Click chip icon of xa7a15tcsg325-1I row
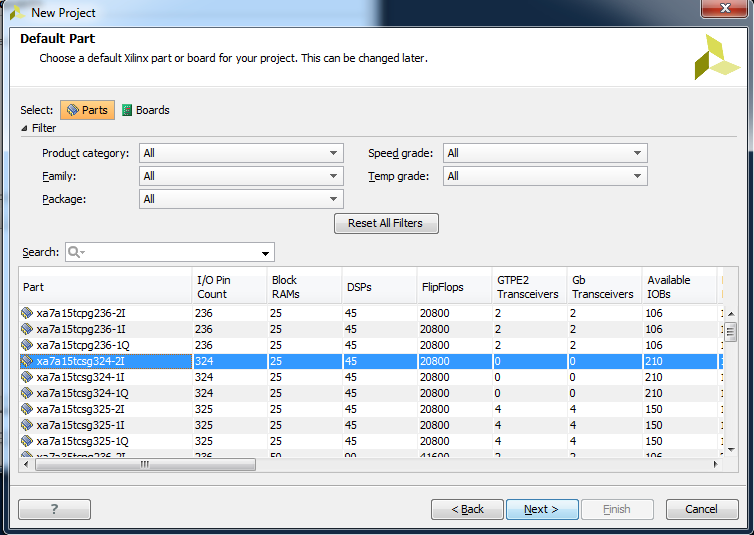754x535 pixels. 27,425
